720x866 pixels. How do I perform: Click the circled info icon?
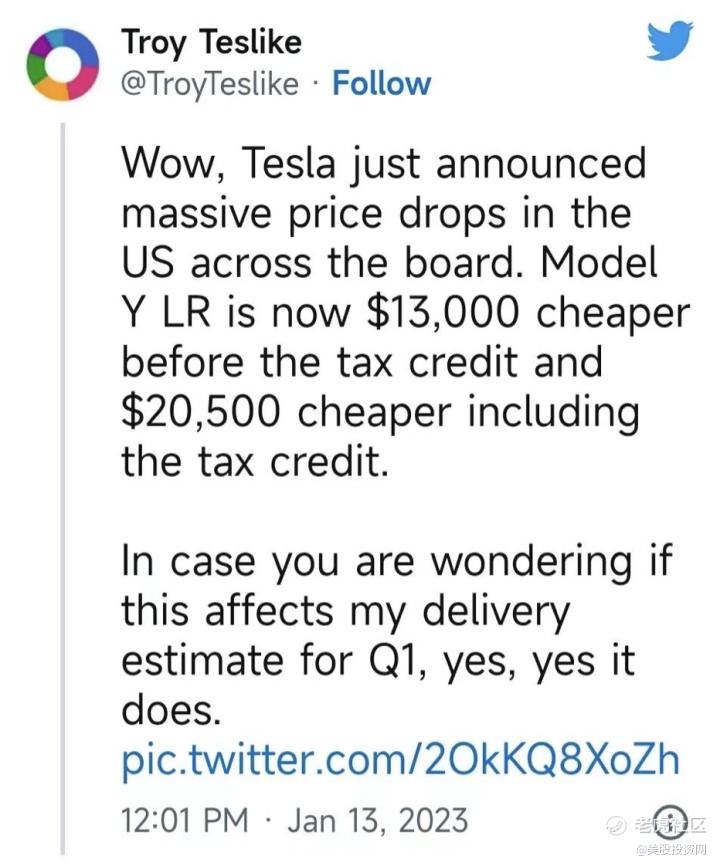(670, 821)
